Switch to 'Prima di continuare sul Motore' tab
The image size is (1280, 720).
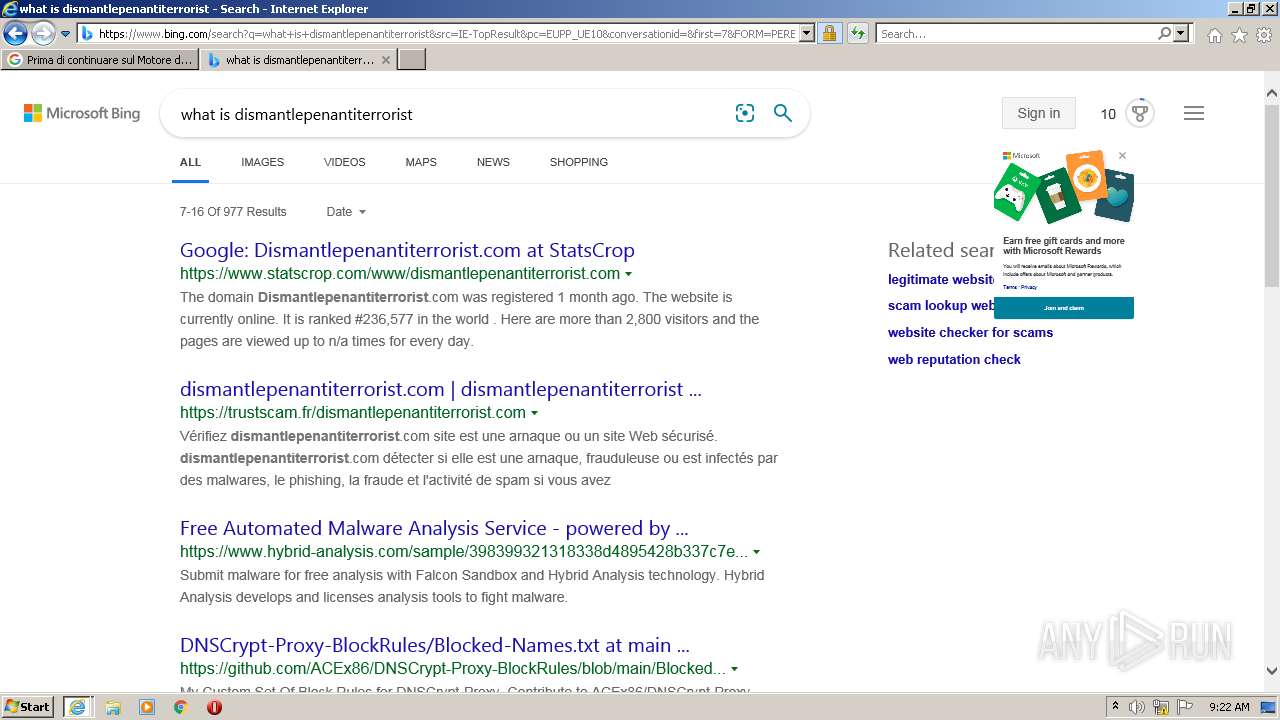point(101,60)
